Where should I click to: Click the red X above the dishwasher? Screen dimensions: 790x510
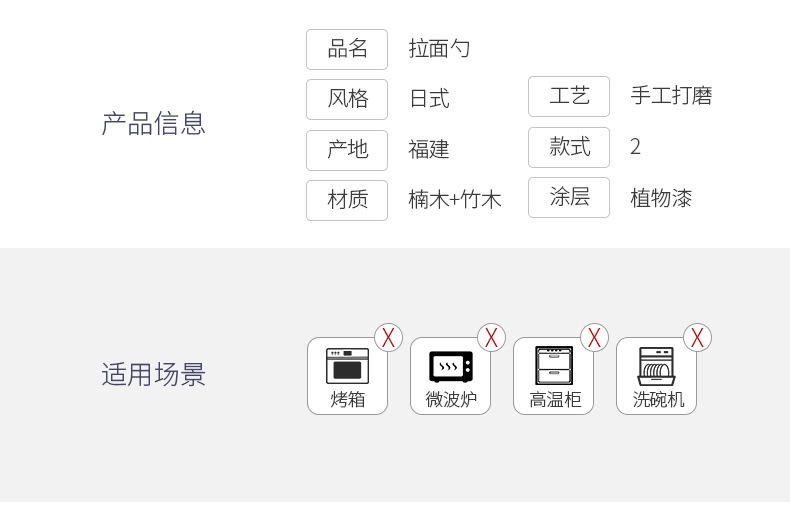point(697,338)
